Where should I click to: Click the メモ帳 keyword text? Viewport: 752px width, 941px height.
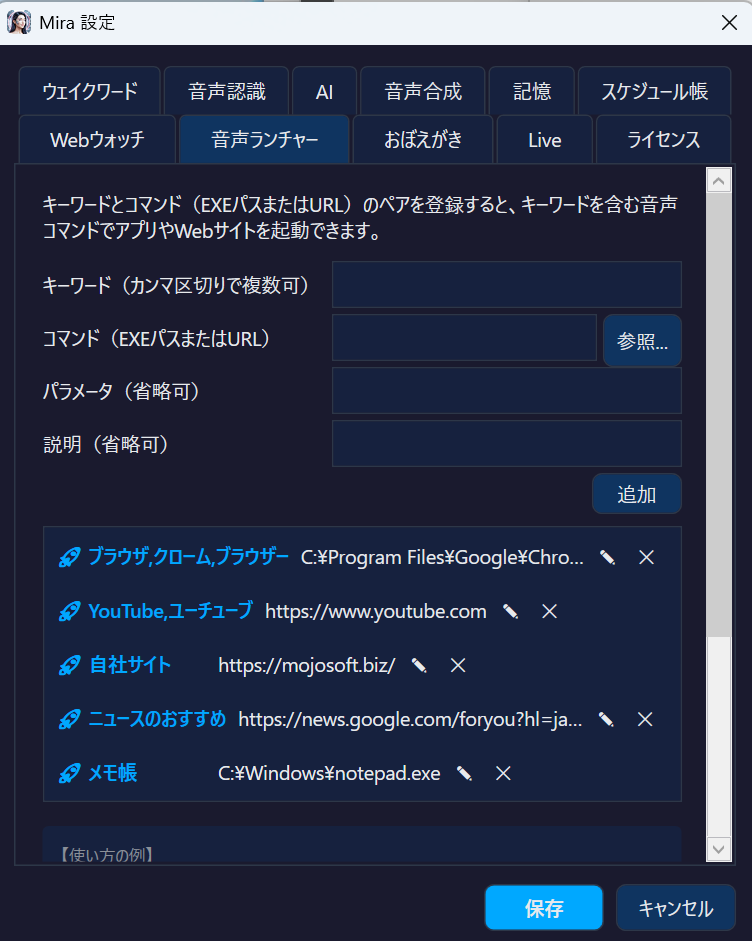click(113, 773)
